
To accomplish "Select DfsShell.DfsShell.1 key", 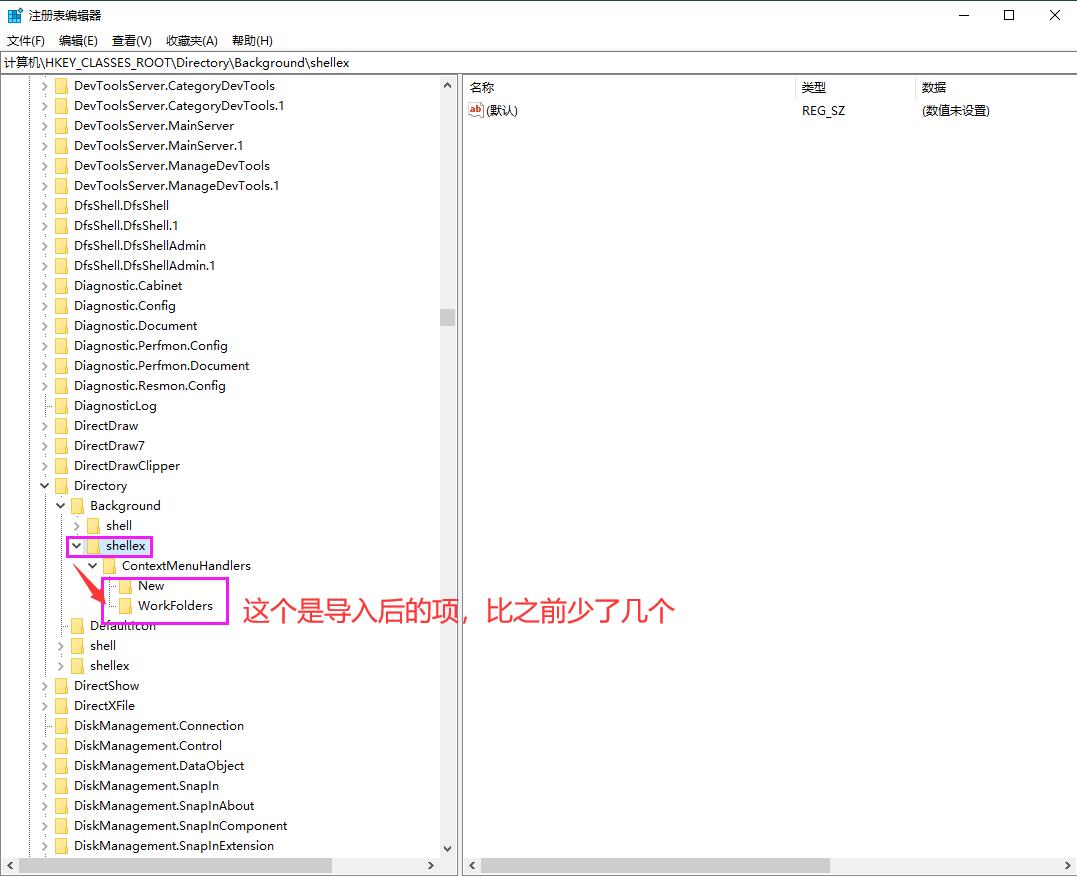I will pyautogui.click(x=126, y=225).
